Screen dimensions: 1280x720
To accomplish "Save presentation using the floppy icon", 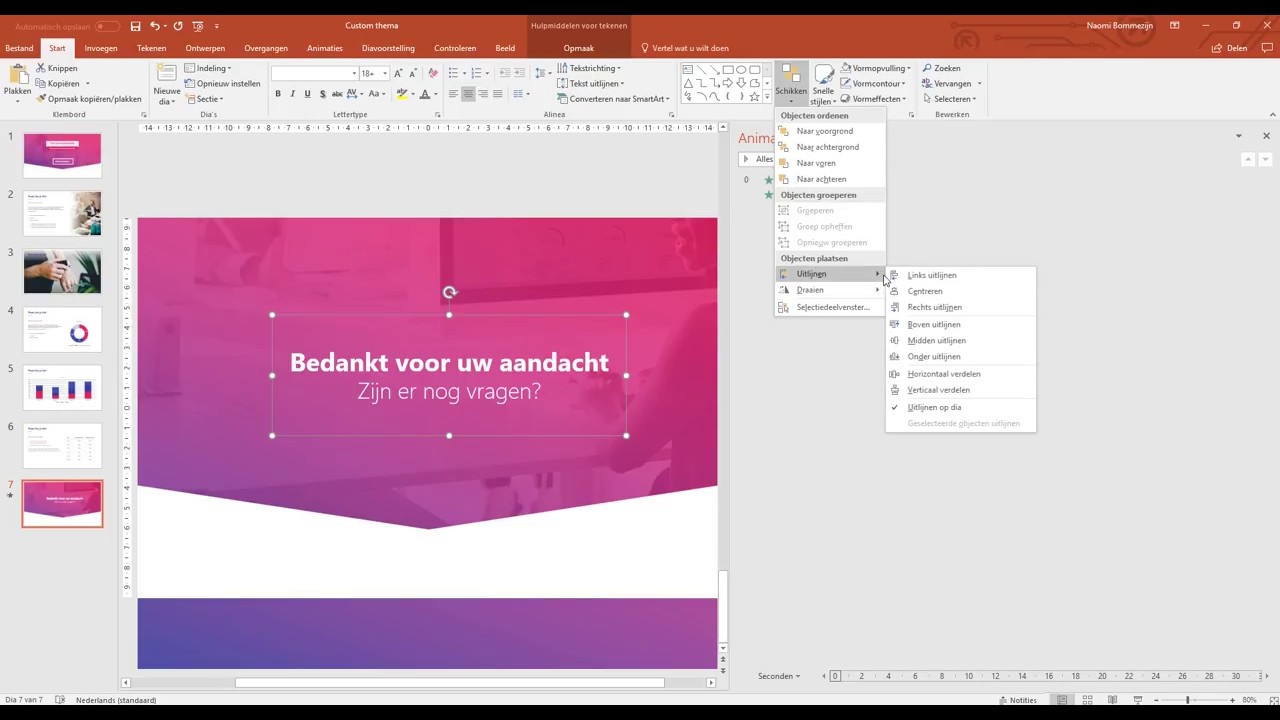I will click(x=134, y=25).
